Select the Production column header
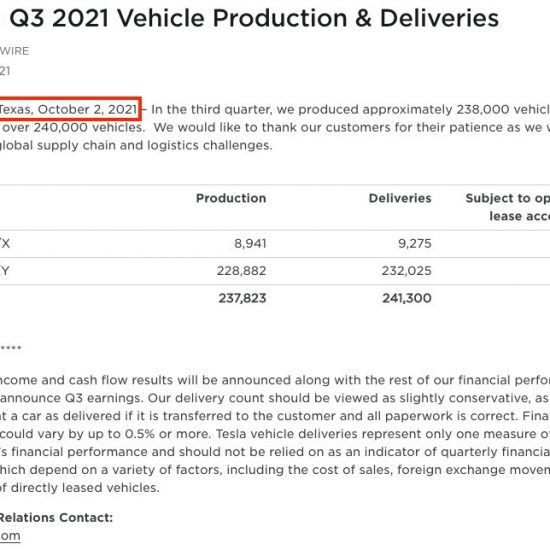The image size is (550, 550). 231,198
